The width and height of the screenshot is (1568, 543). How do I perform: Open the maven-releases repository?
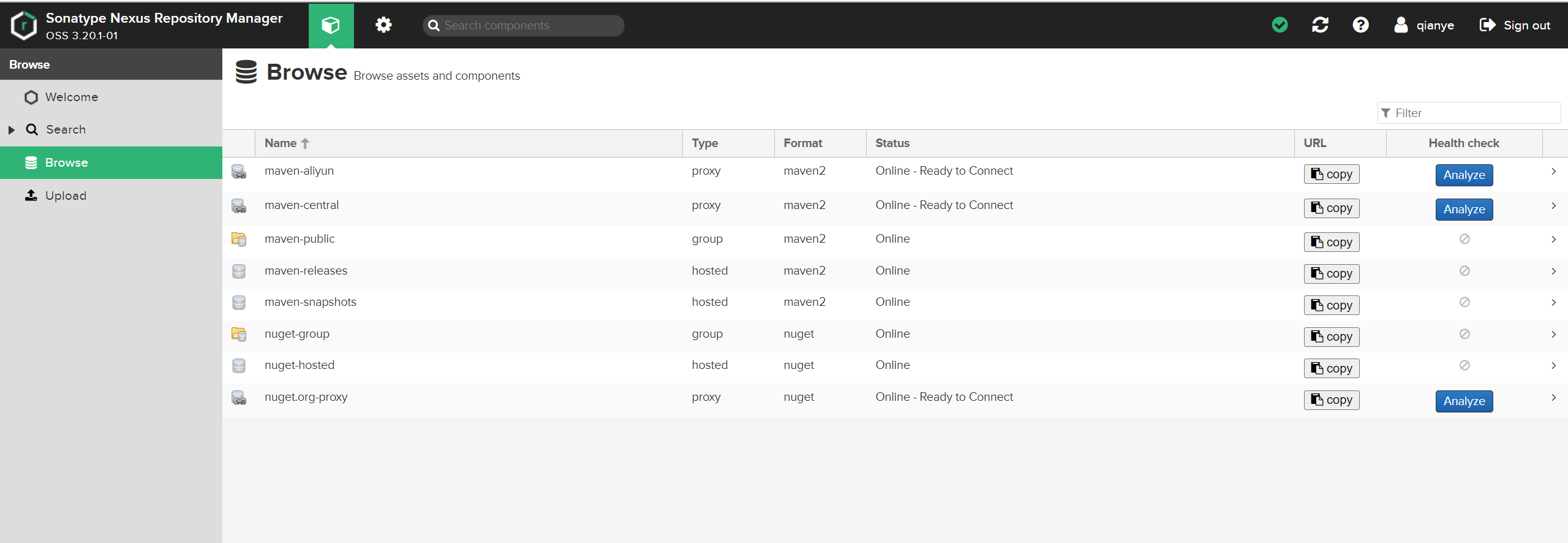tap(306, 271)
